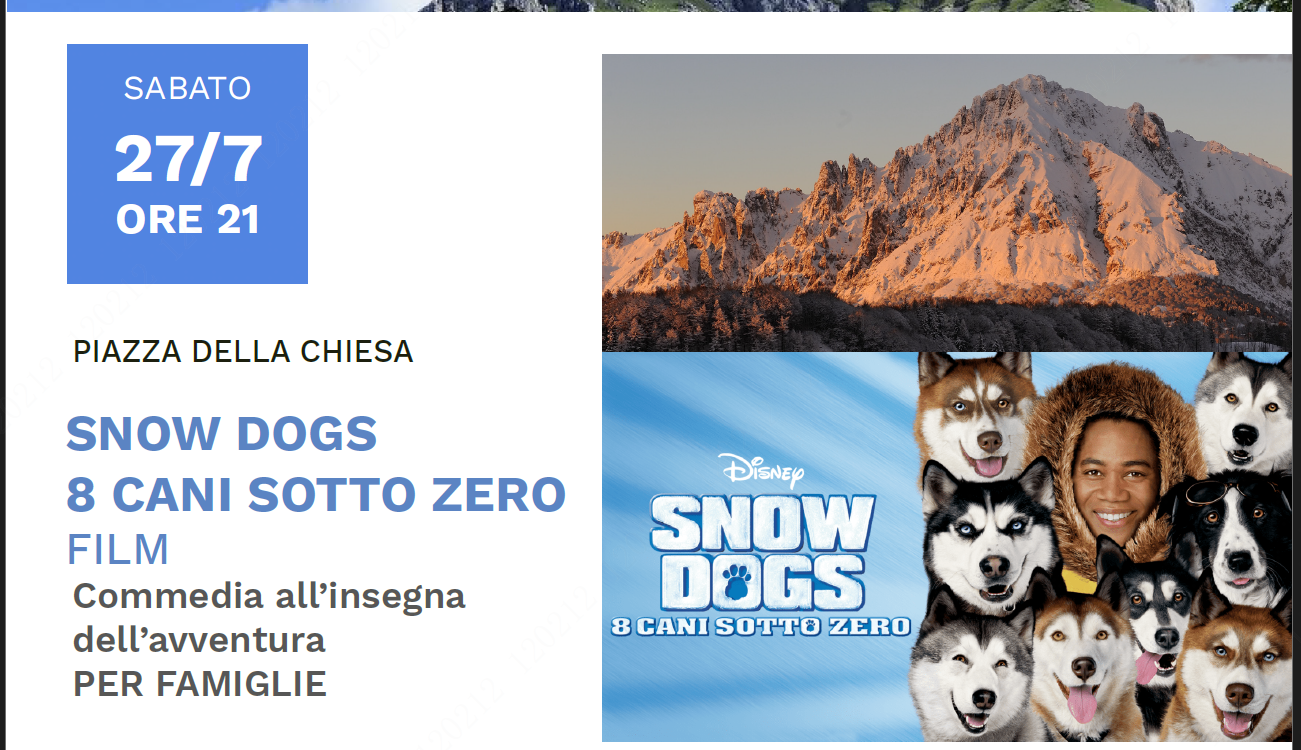Click the PIAZZA DELLA CHIESA text
The image size is (1301, 750).
[243, 352]
